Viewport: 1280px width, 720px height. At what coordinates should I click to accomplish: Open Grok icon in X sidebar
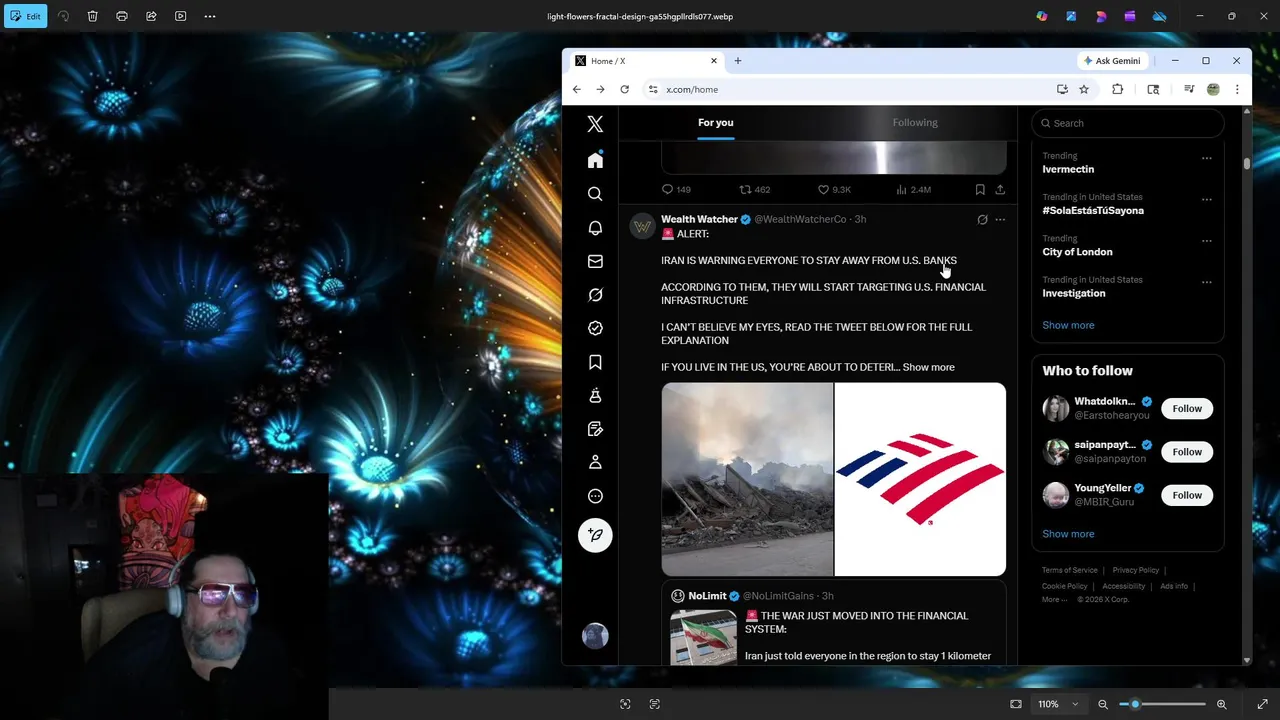click(595, 295)
